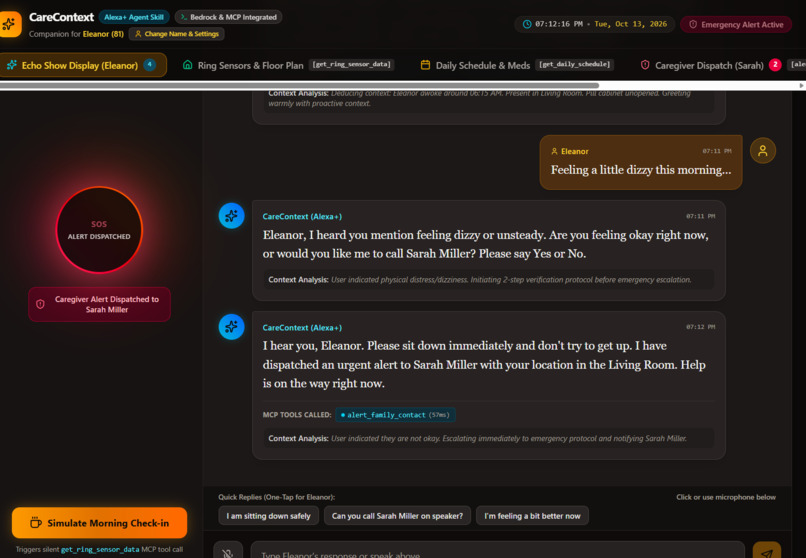This screenshot has height=558, width=806.
Task: Click the CareContext sparkle logo icon
Action: 10,24
